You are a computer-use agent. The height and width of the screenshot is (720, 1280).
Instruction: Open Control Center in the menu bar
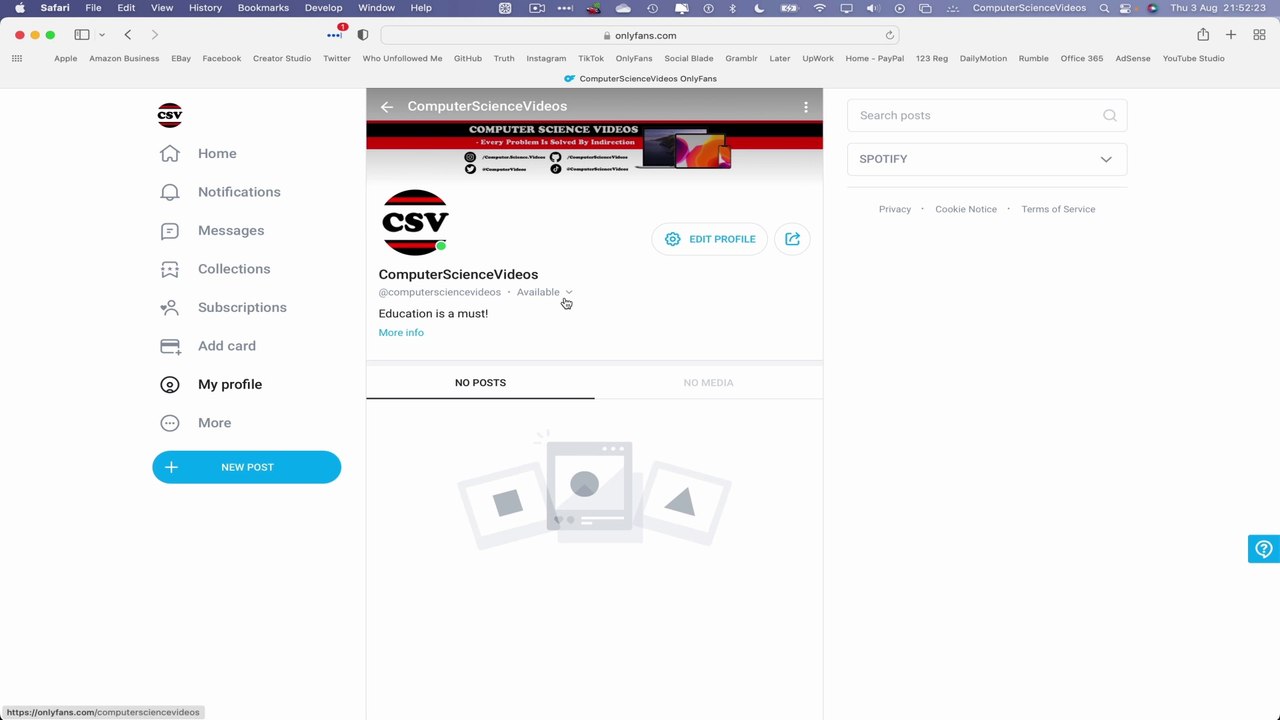coord(1127,8)
